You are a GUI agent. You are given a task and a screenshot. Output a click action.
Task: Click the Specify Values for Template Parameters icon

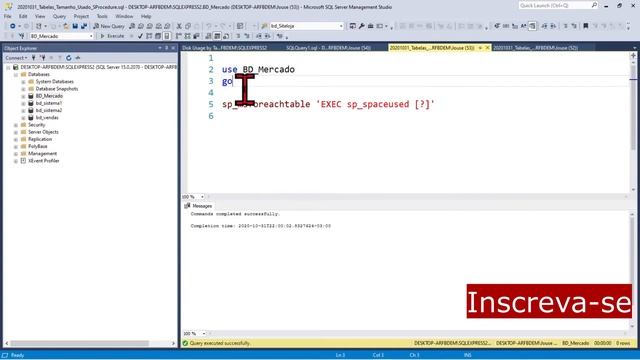pyautogui.click(x=280, y=36)
